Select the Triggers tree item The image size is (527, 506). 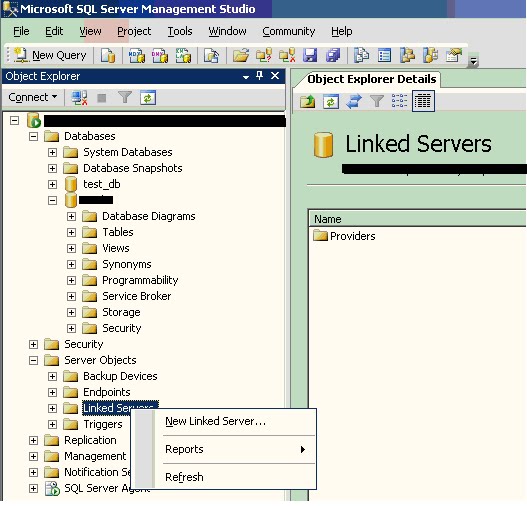(x=103, y=424)
